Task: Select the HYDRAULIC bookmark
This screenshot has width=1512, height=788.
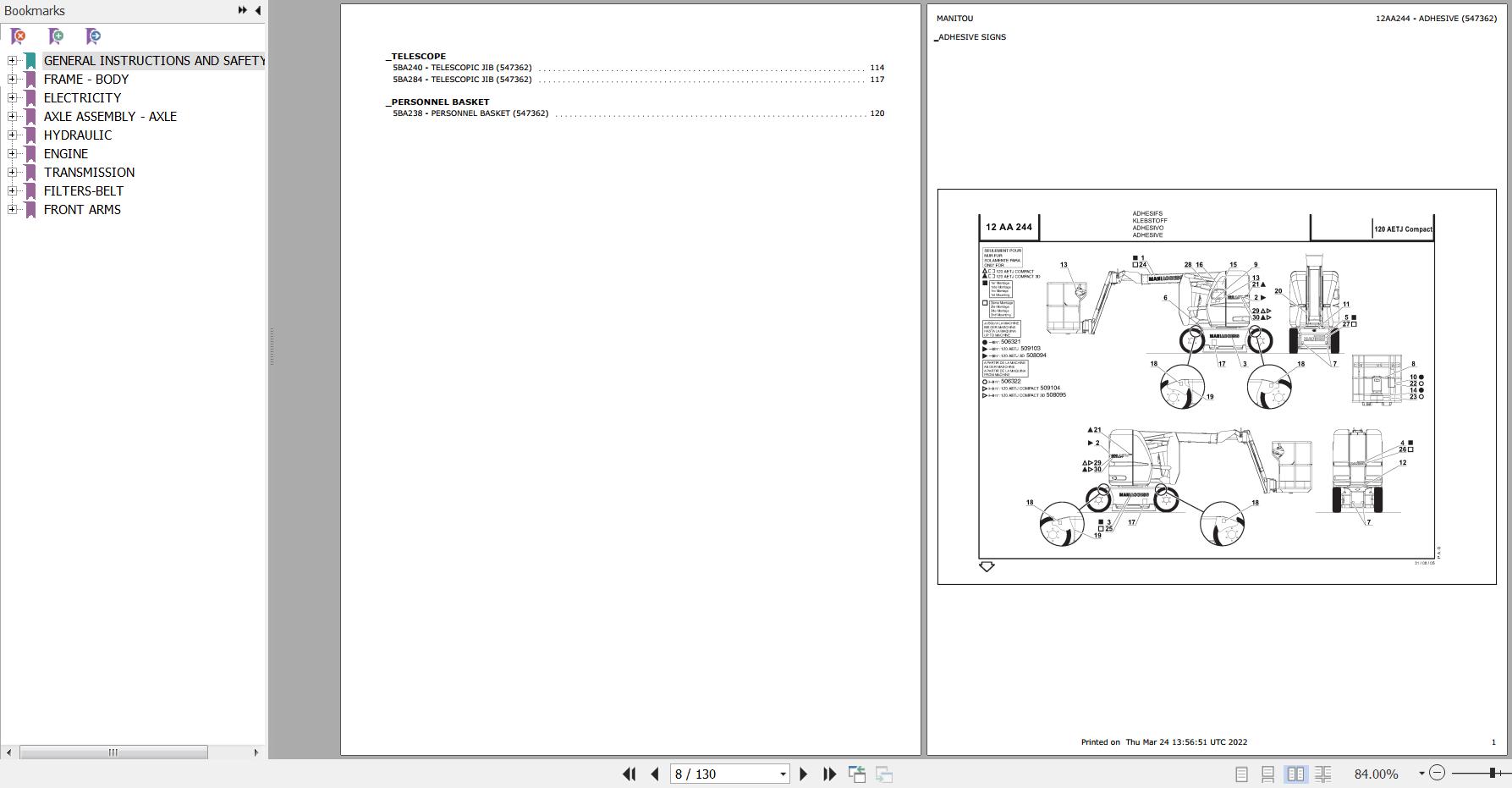Action: [78, 135]
